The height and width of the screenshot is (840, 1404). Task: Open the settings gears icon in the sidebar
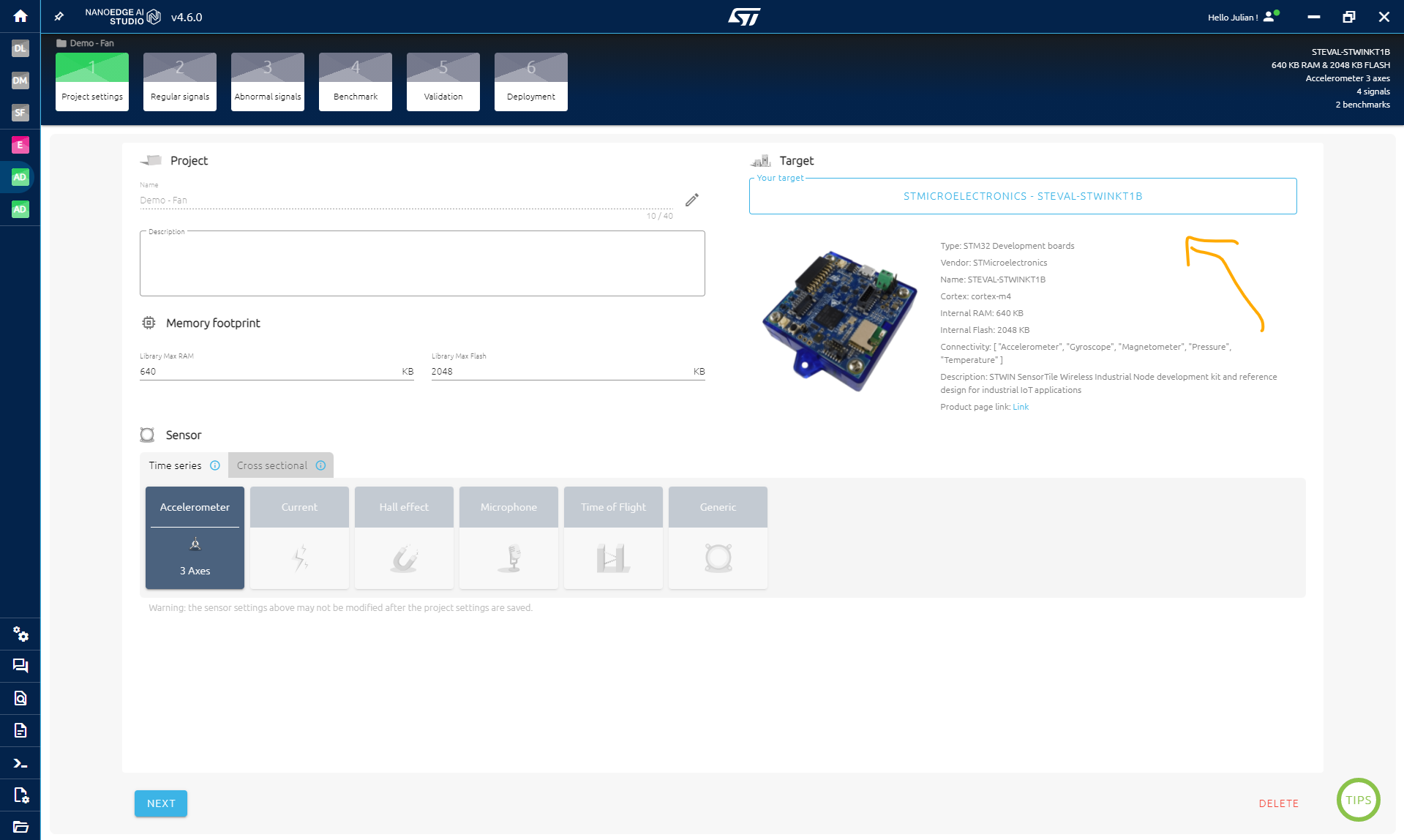(20, 634)
